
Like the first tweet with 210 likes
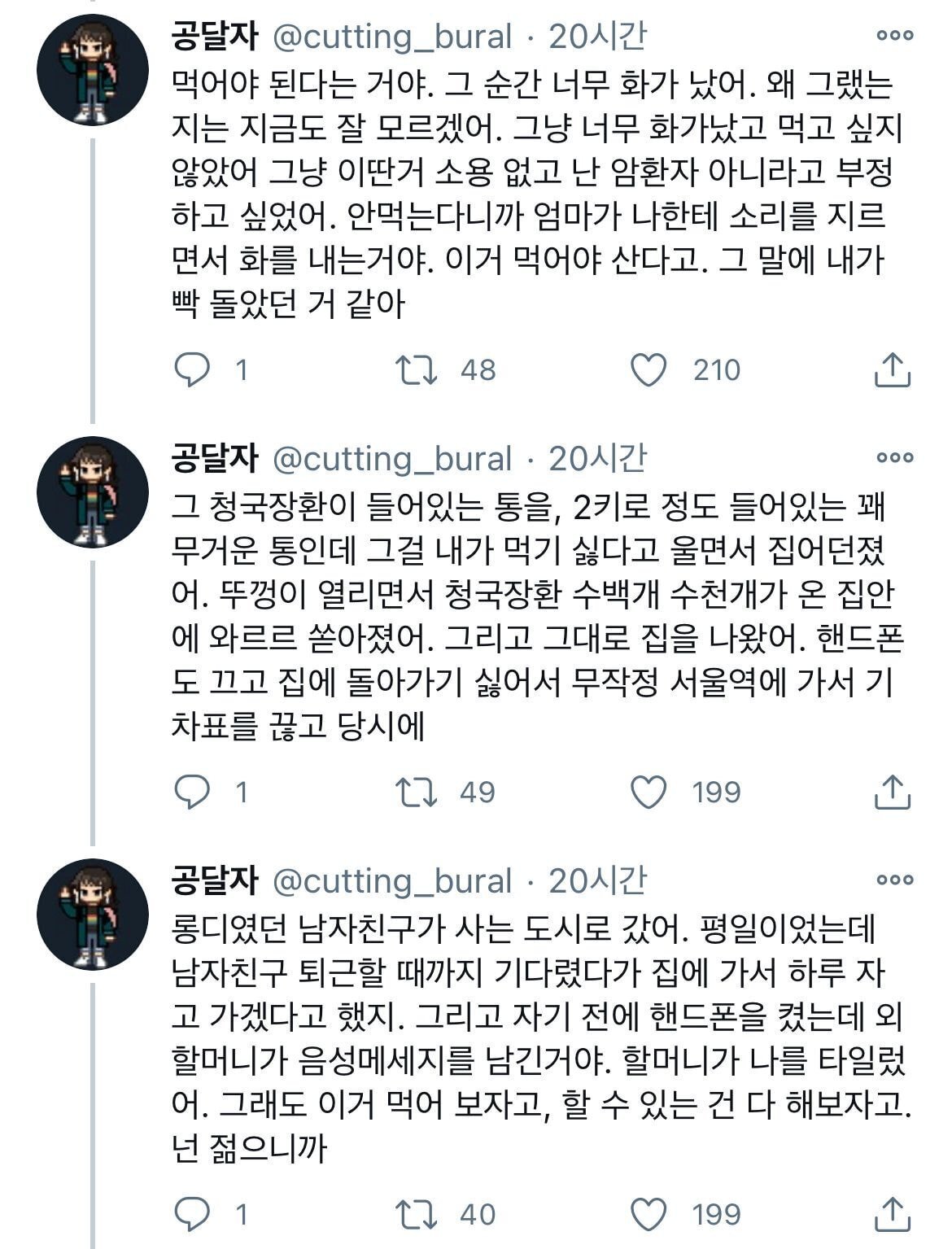tap(649, 370)
